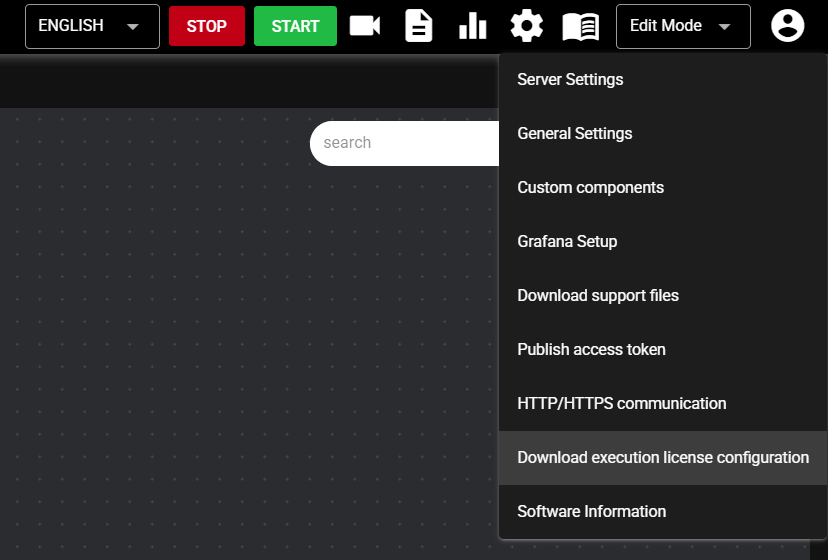The width and height of the screenshot is (828, 560).
Task: Open the ENGLISH language dropdown
Action: pyautogui.click(x=92, y=26)
